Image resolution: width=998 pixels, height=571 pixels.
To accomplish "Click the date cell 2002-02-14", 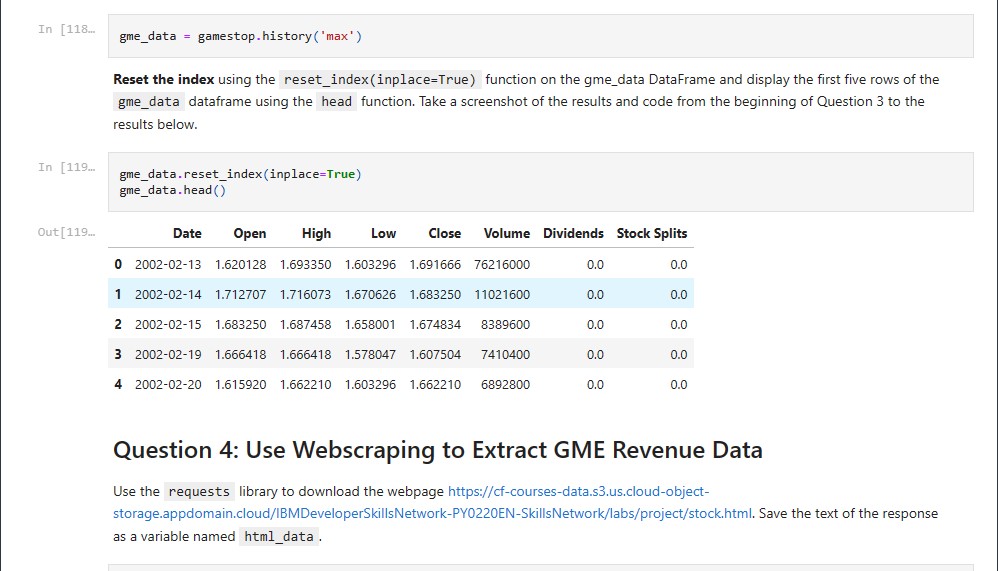I will (168, 294).
